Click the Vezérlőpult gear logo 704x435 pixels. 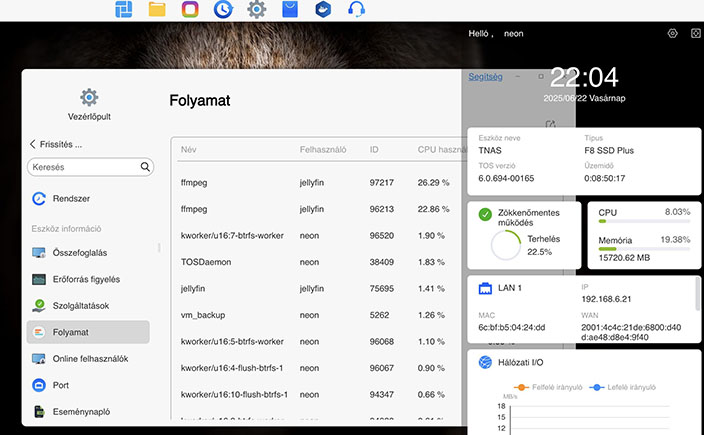tap(89, 97)
